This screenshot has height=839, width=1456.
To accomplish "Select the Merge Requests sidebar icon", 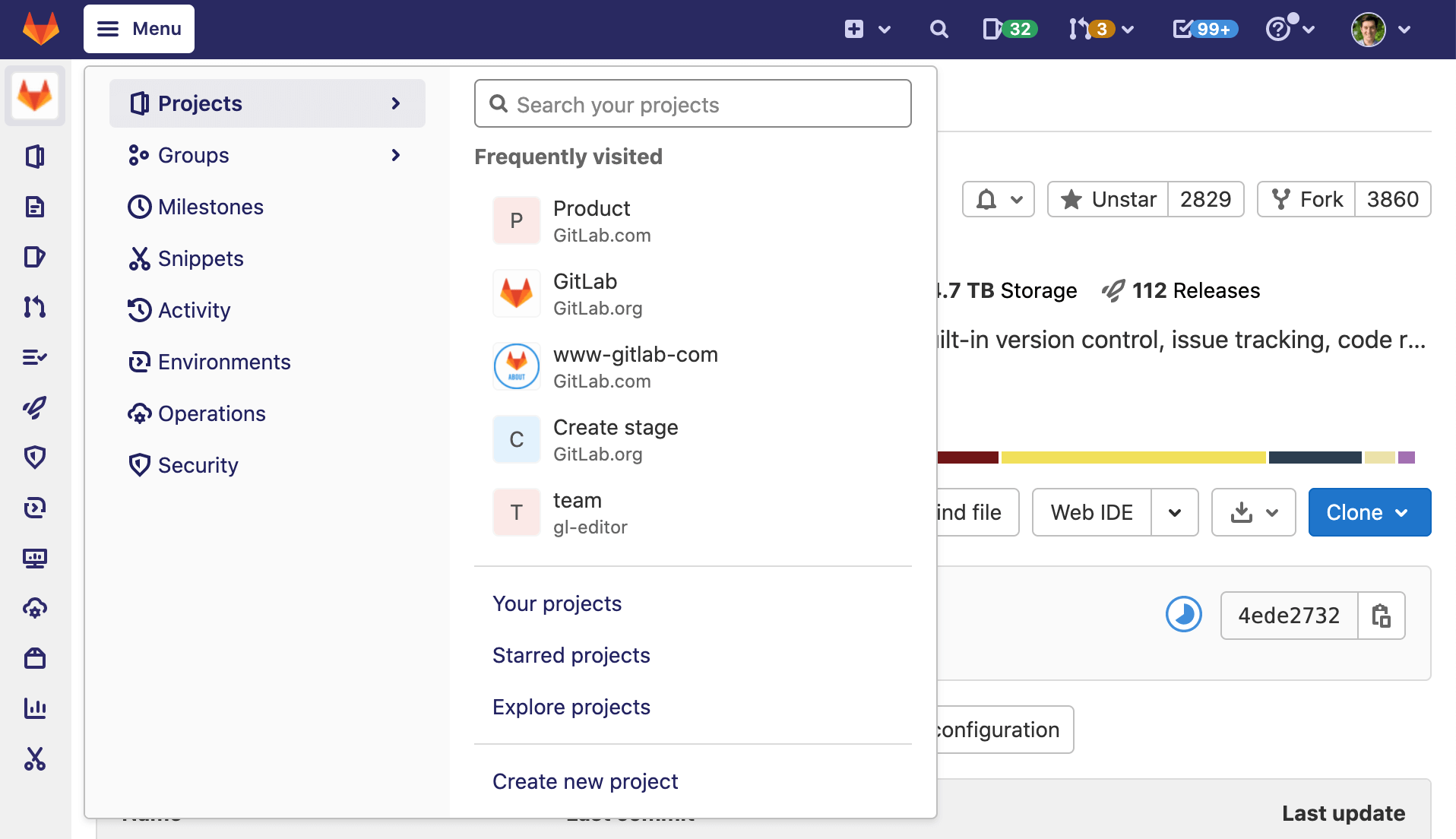I will click(35, 307).
